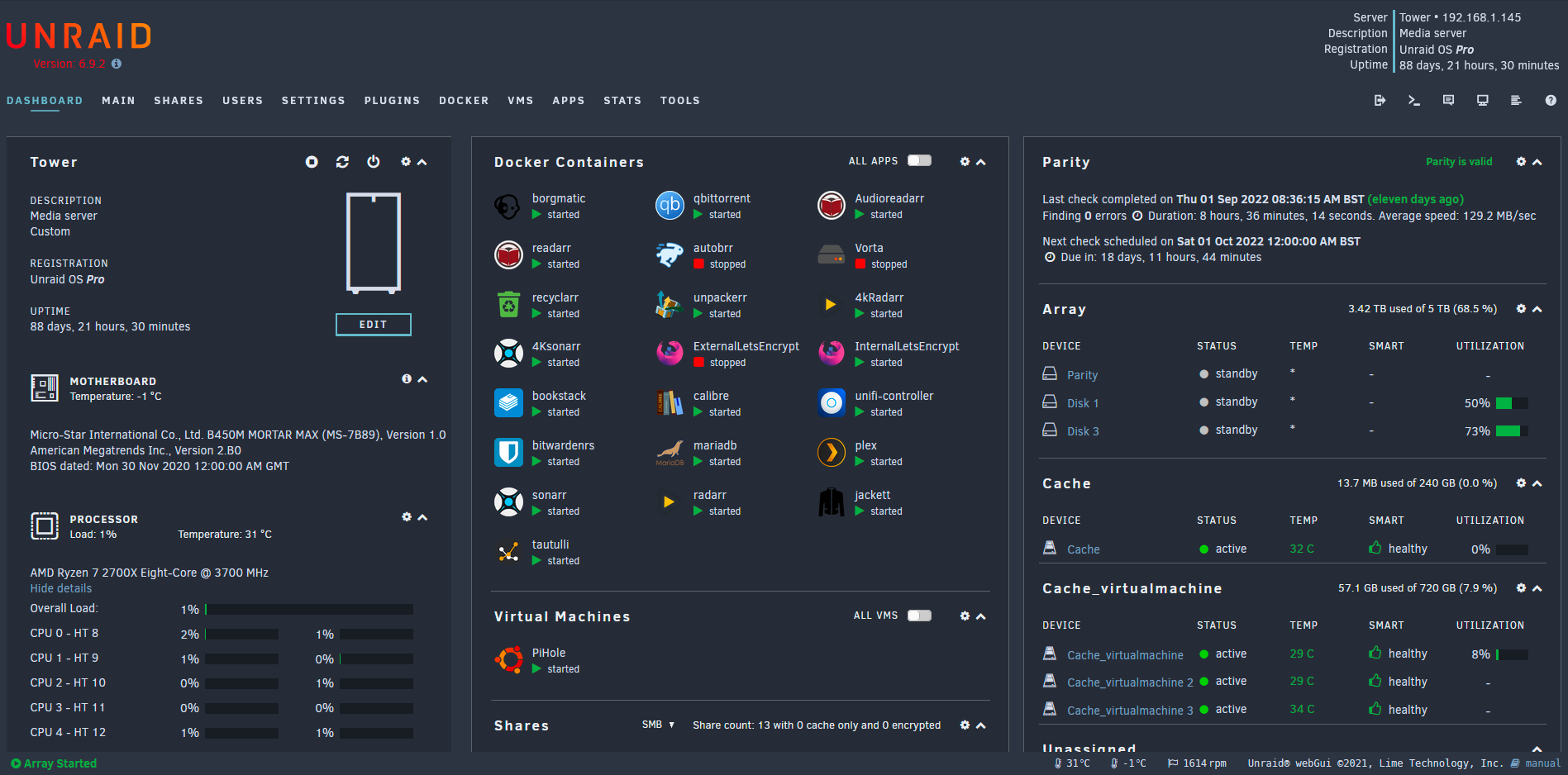Click the version info icon

tap(117, 64)
